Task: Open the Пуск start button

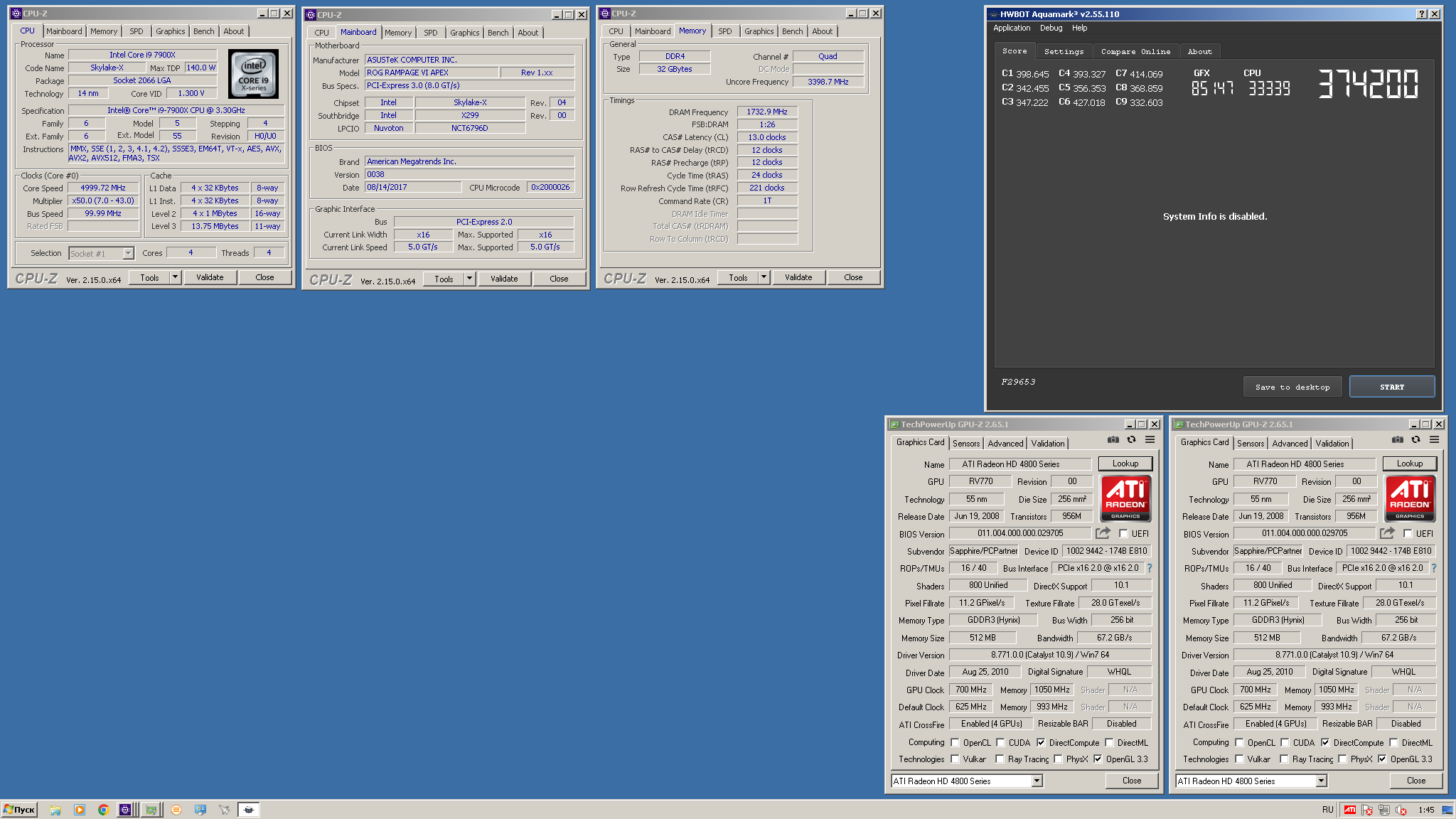Action: 19,810
